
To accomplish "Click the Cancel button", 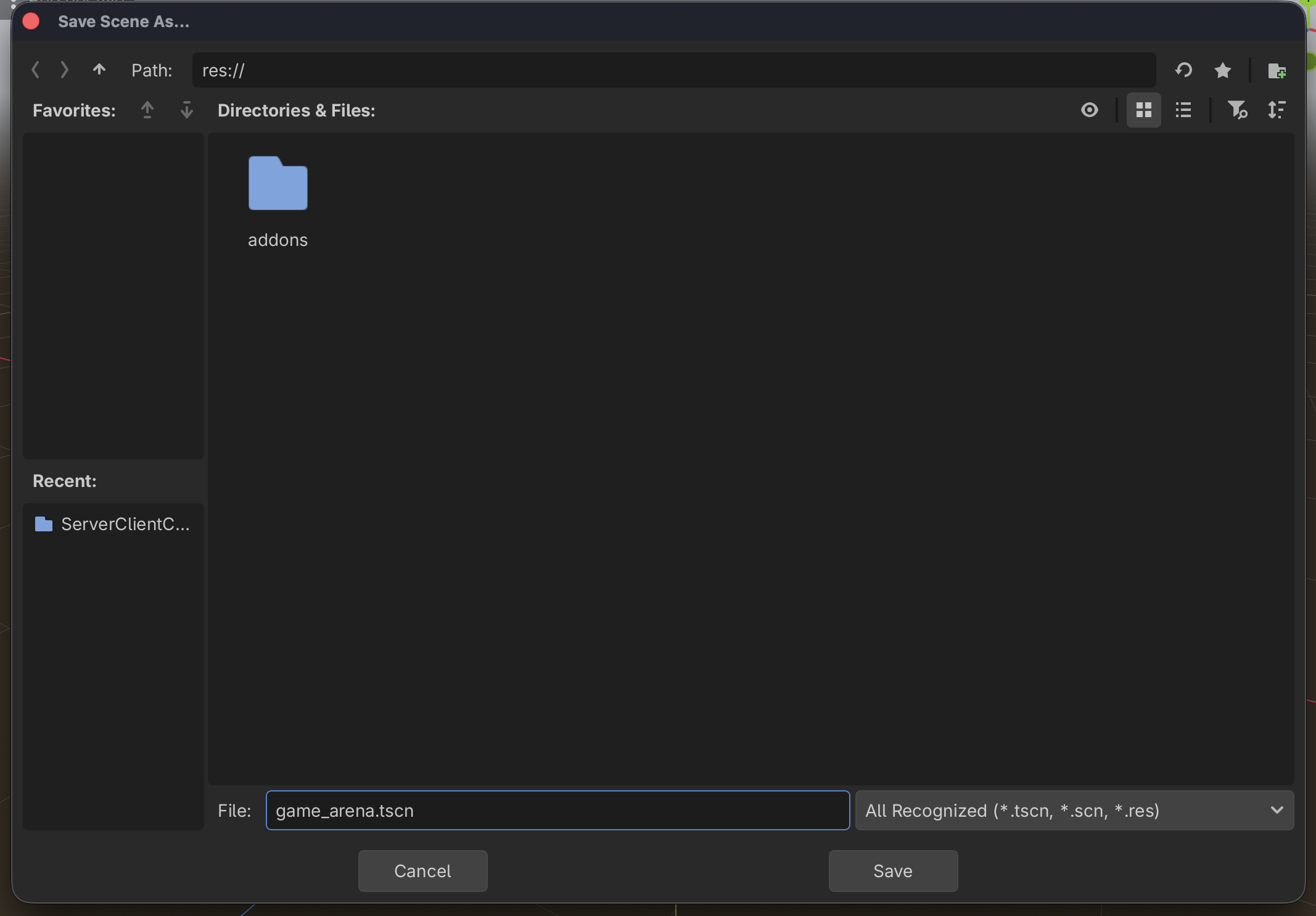I will pos(422,870).
